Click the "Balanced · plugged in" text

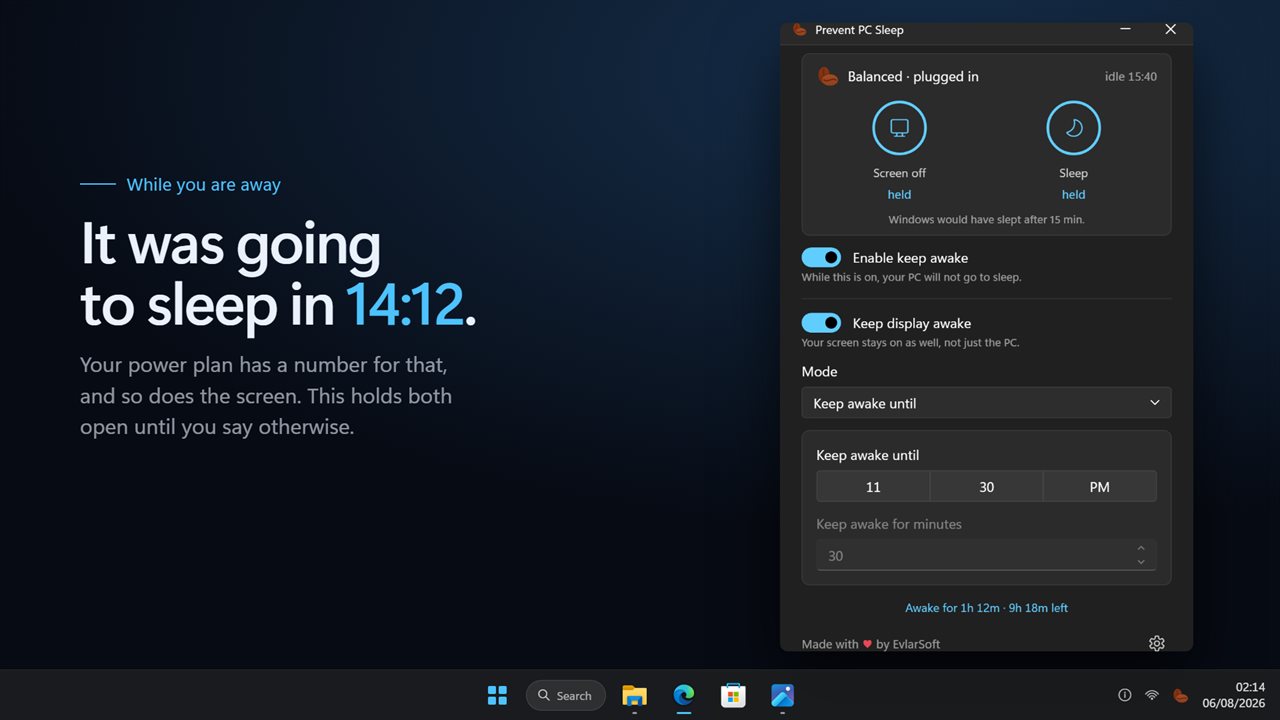coord(913,77)
